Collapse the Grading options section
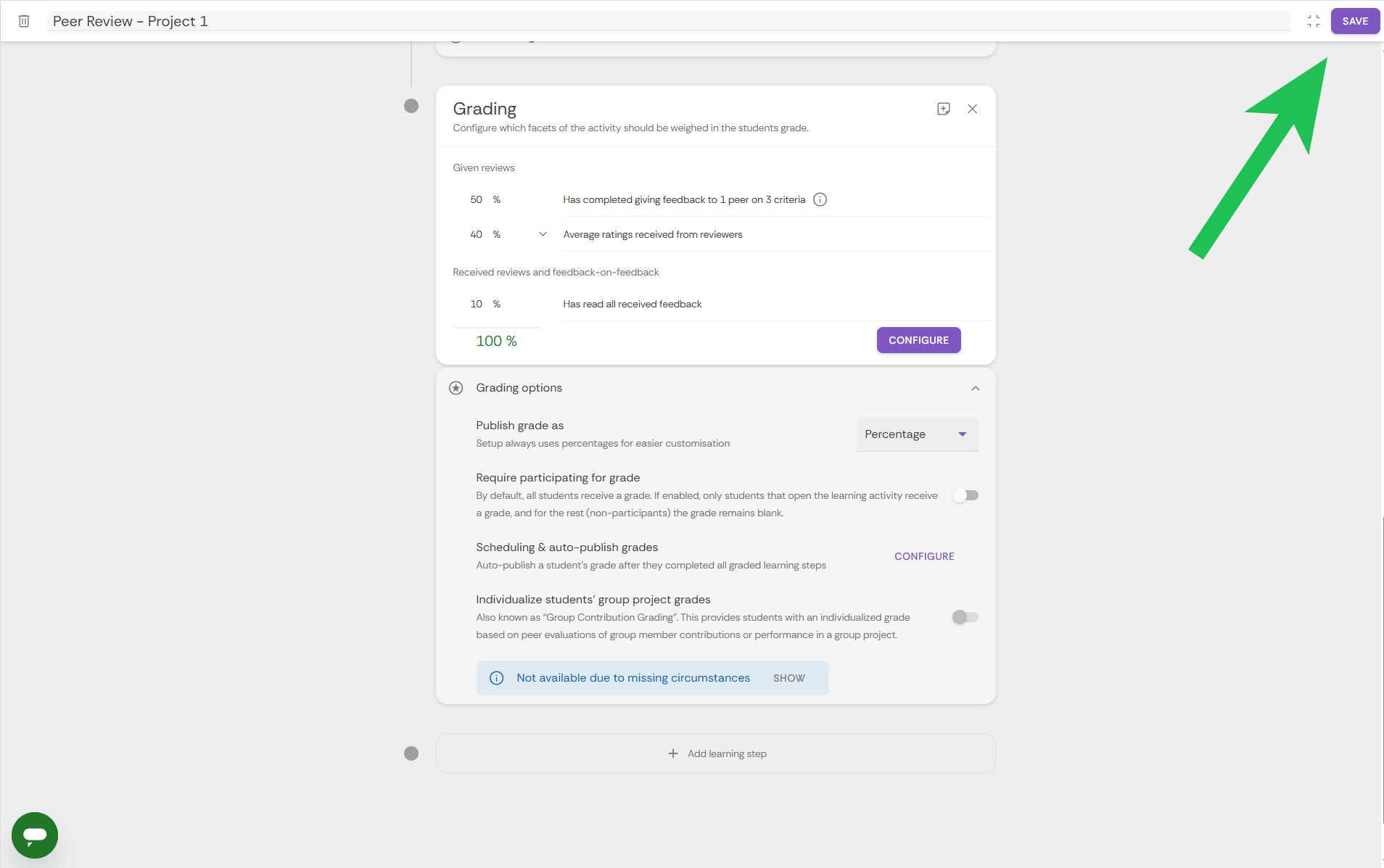The width and height of the screenshot is (1384, 868). coord(975,388)
